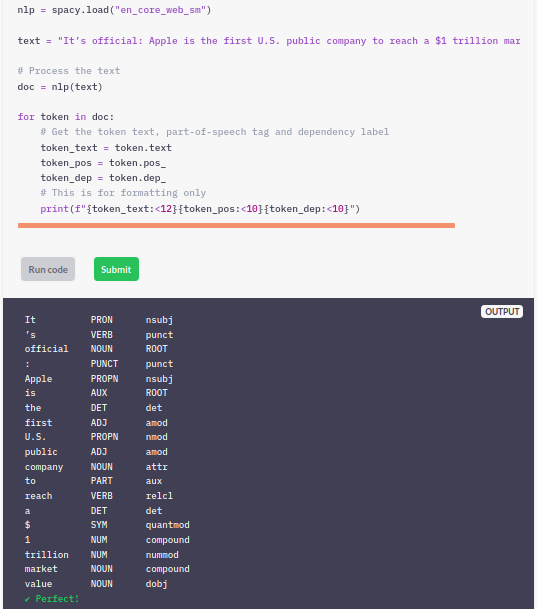Screen dimensions: 538x609
Task: Click the Run code button
Action: click(x=48, y=269)
